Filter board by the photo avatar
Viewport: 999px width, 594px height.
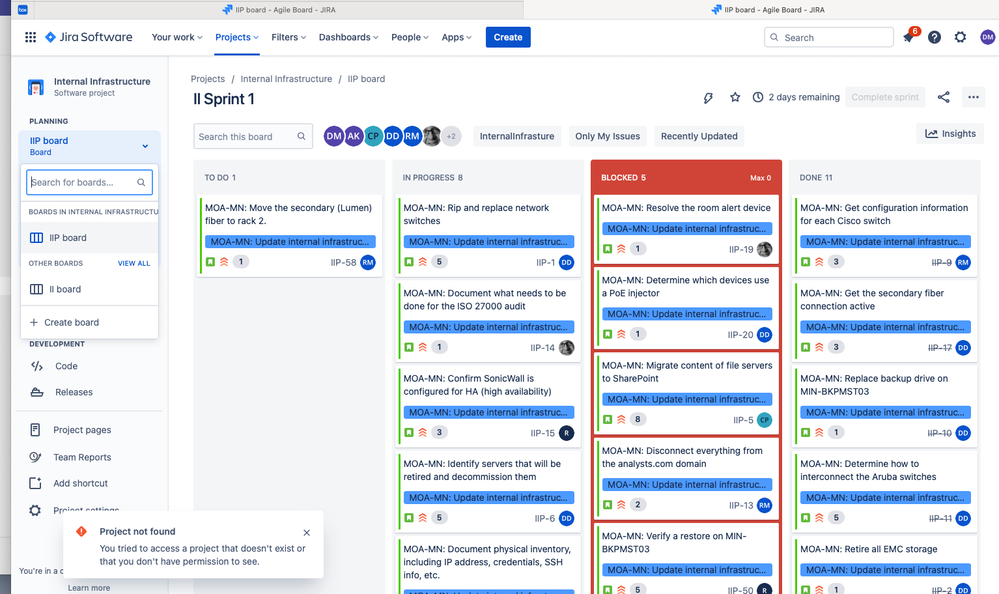click(432, 136)
